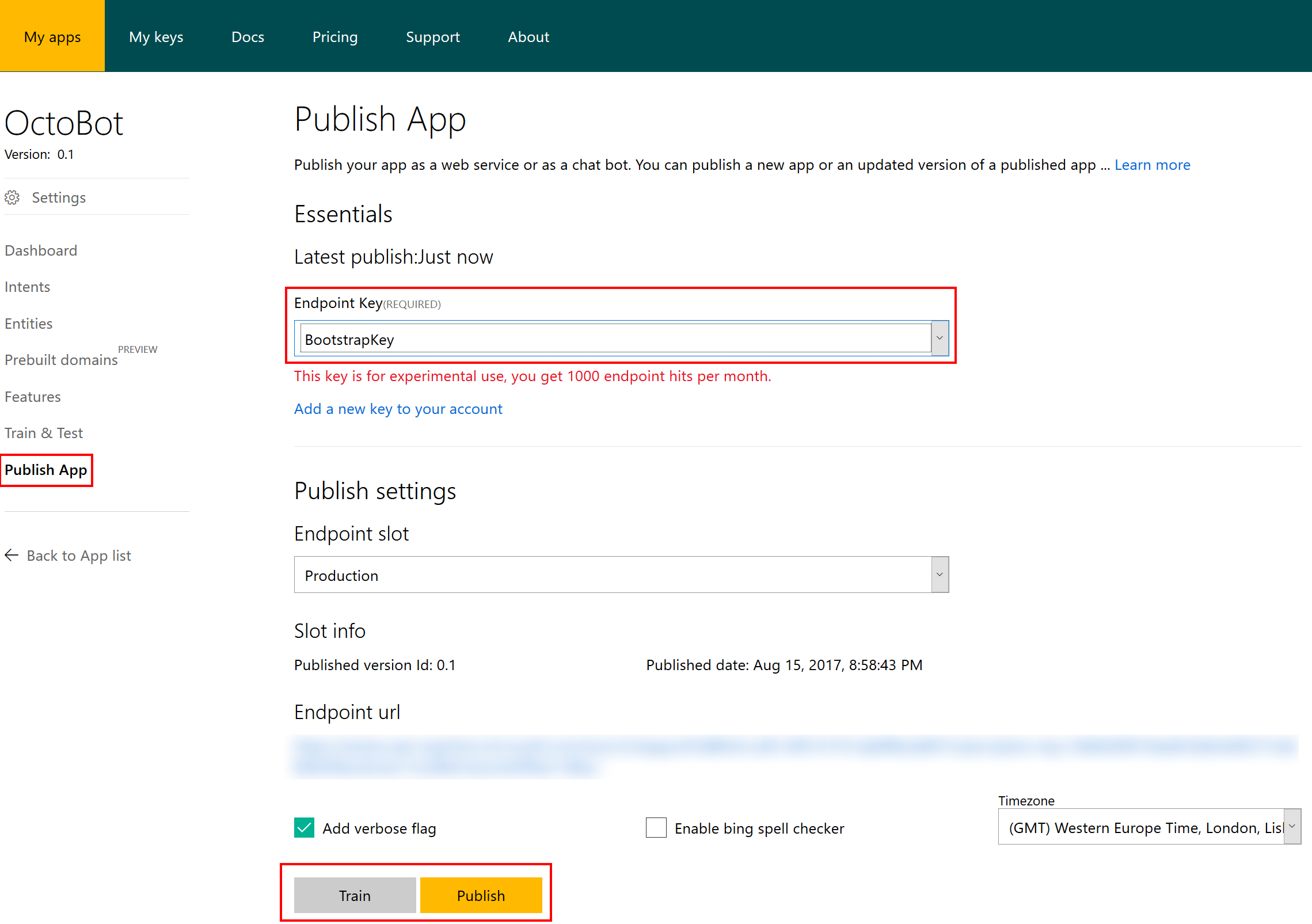Uncheck the Add verbose flag checkbox

point(304,828)
